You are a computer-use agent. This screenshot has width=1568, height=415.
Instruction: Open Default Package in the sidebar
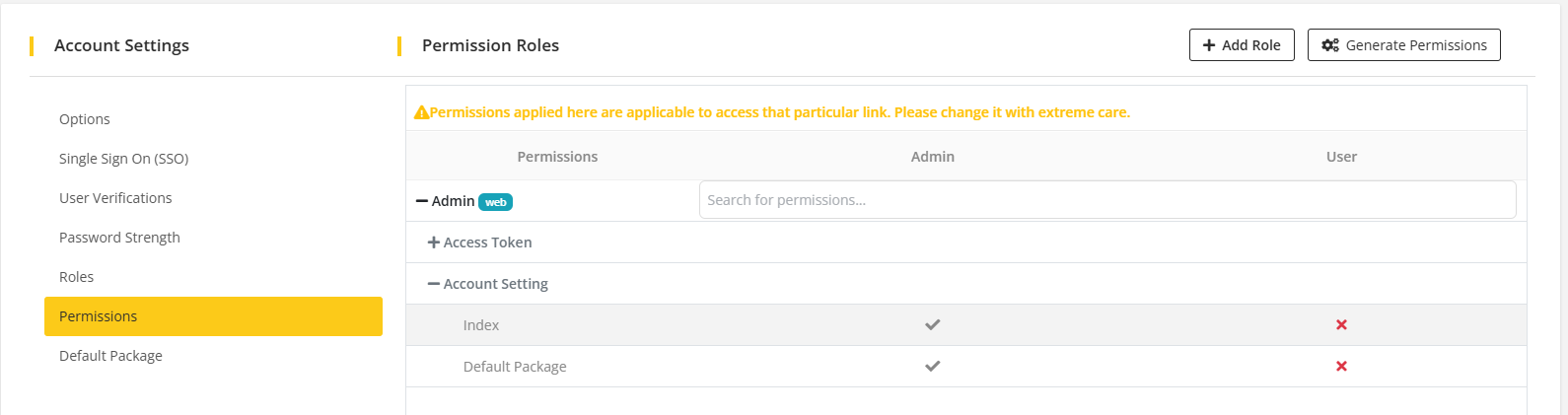(110, 356)
